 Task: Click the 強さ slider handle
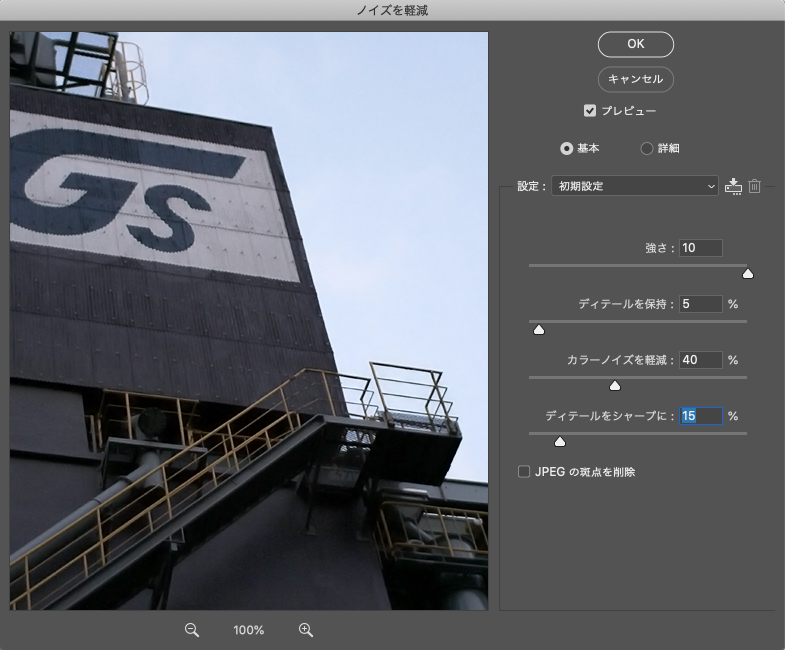click(747, 273)
